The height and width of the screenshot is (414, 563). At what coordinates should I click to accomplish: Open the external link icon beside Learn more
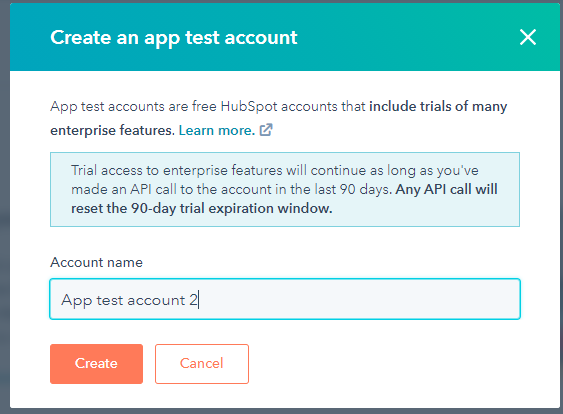click(x=266, y=130)
